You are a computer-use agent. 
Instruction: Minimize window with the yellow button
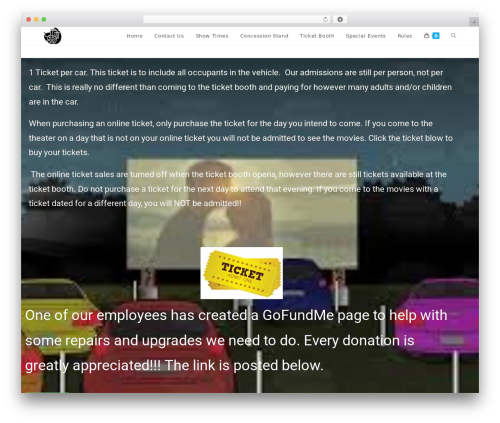tap(36, 20)
